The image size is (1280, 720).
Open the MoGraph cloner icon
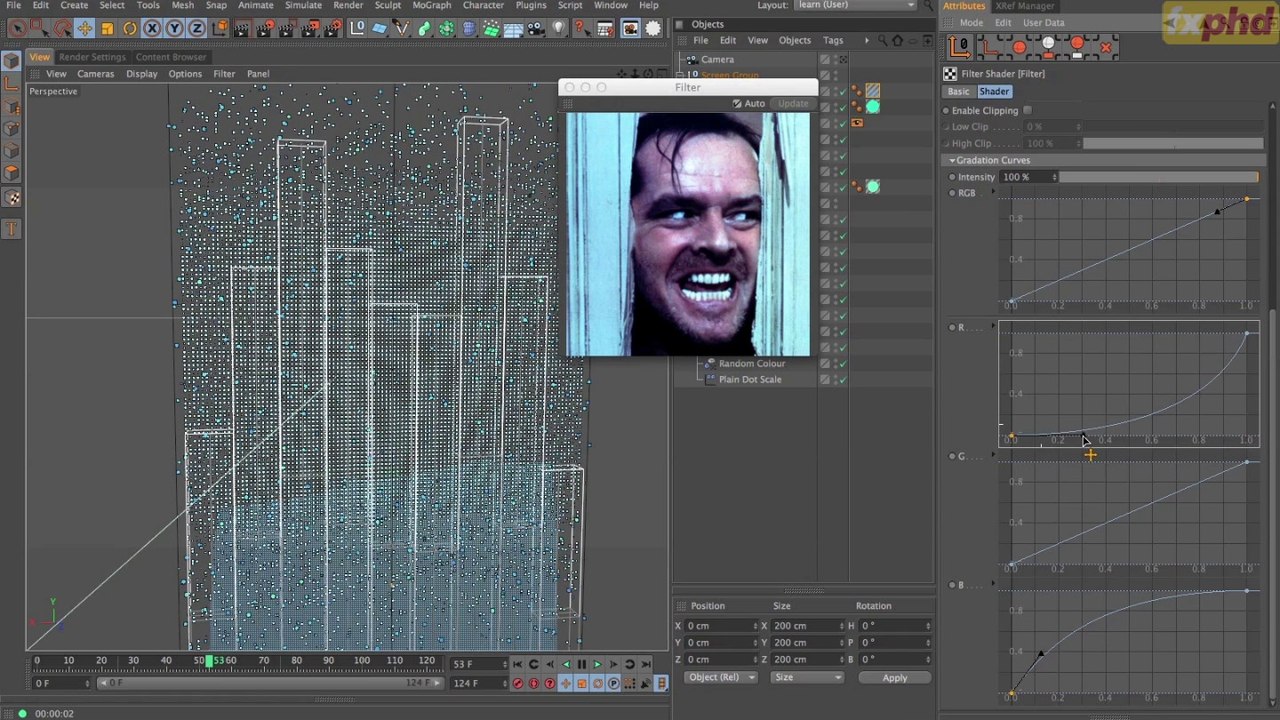[491, 28]
